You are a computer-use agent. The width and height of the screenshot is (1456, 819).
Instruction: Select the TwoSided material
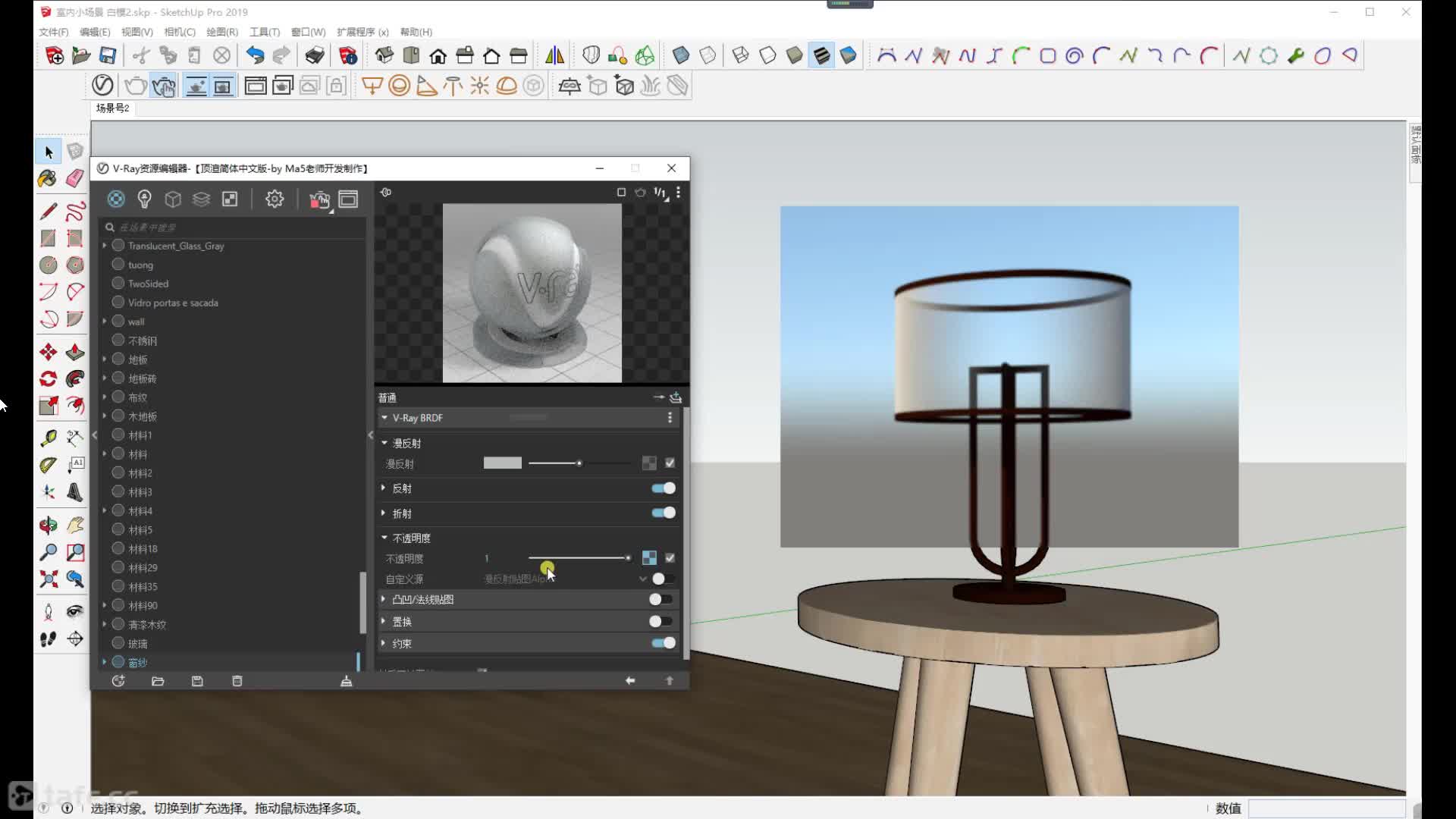pos(148,284)
